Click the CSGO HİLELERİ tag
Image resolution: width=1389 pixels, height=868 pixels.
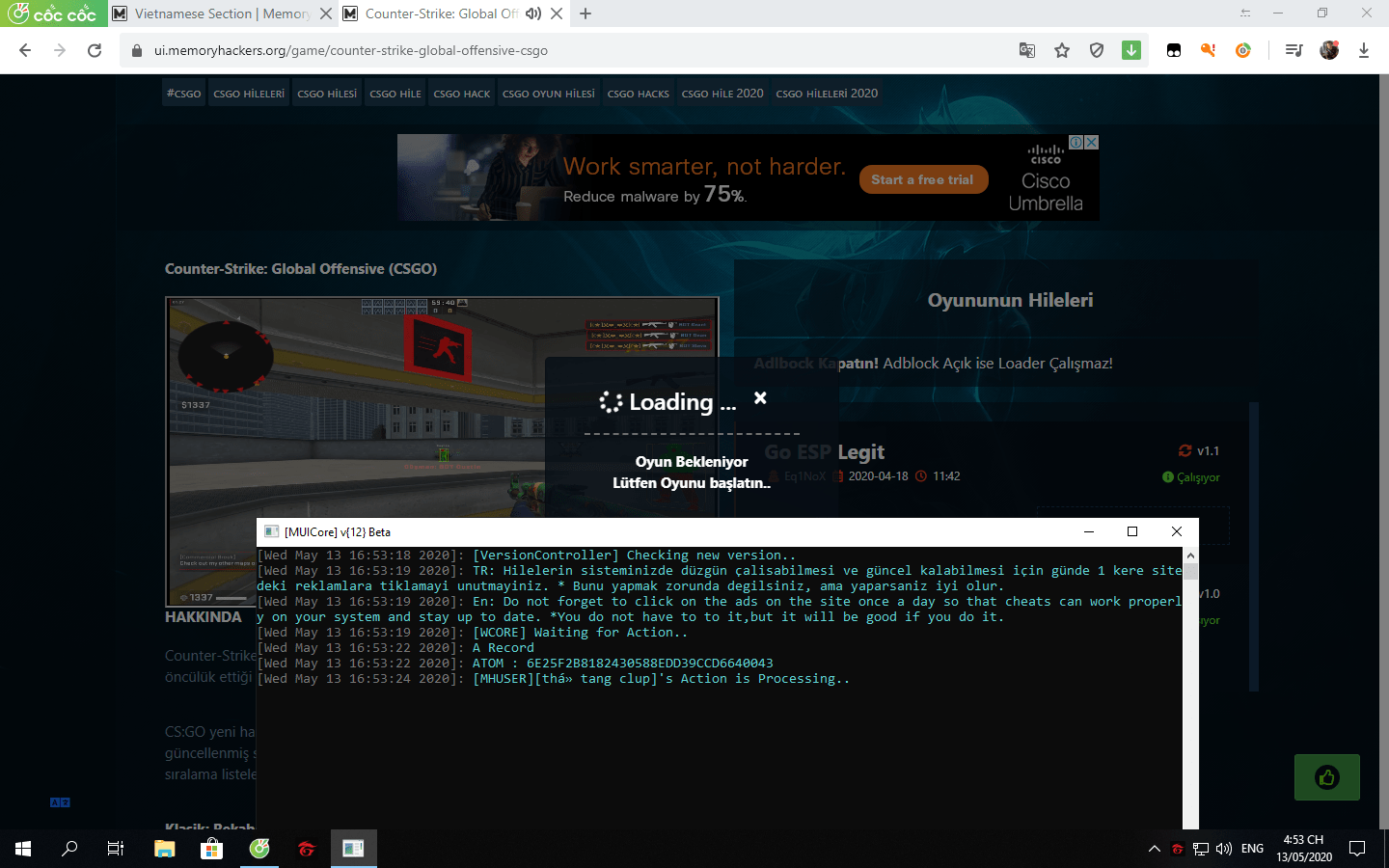click(249, 94)
